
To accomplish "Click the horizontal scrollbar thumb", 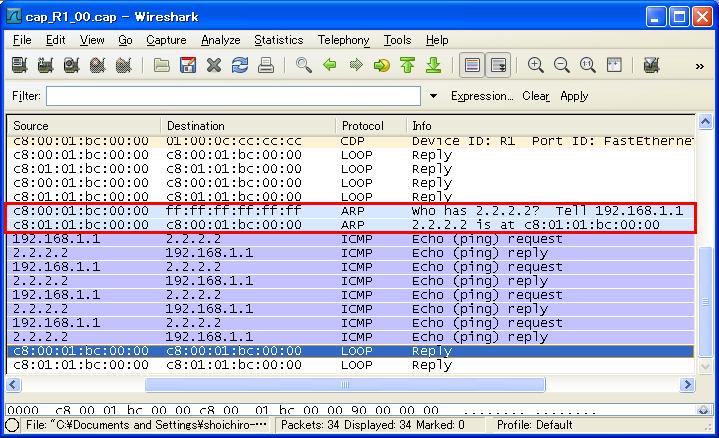I will point(345,384).
